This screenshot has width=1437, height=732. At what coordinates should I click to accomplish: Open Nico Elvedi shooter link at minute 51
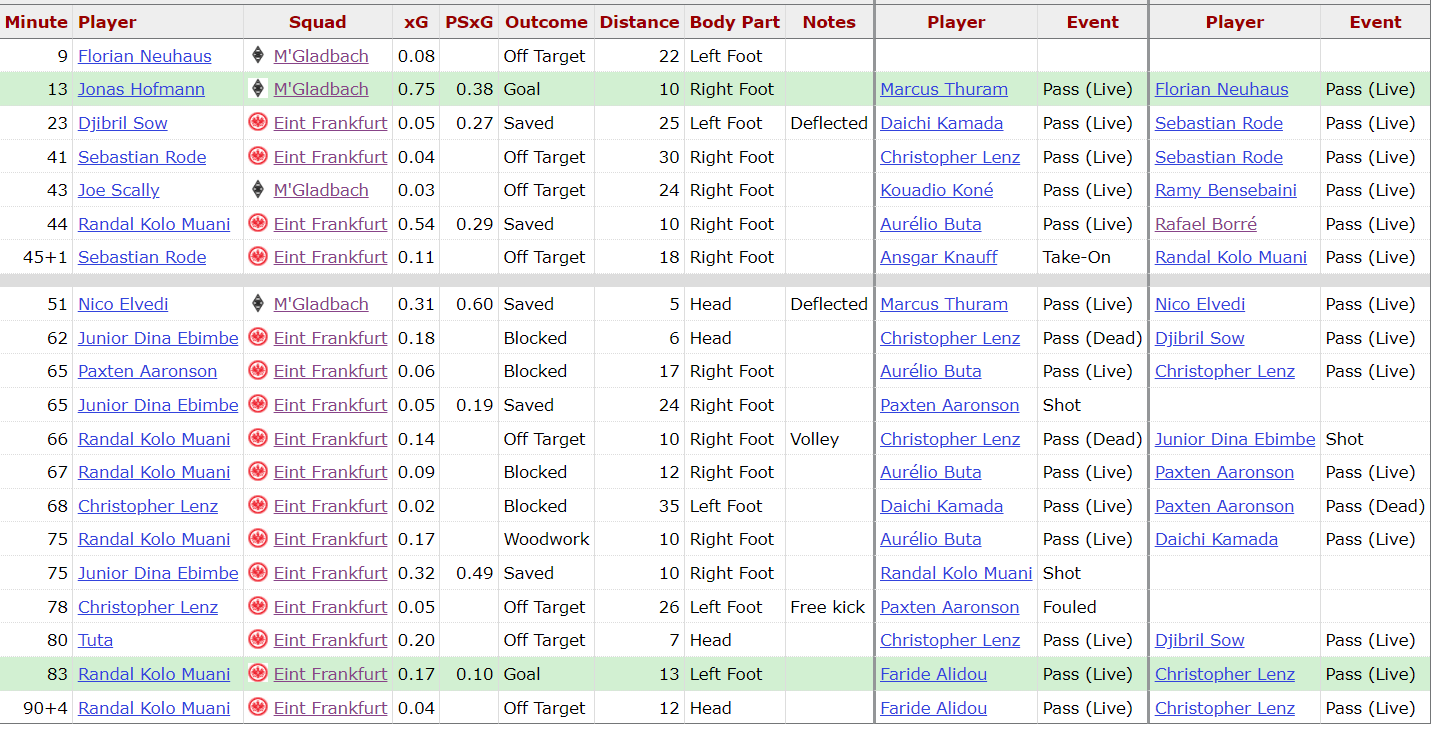point(123,304)
